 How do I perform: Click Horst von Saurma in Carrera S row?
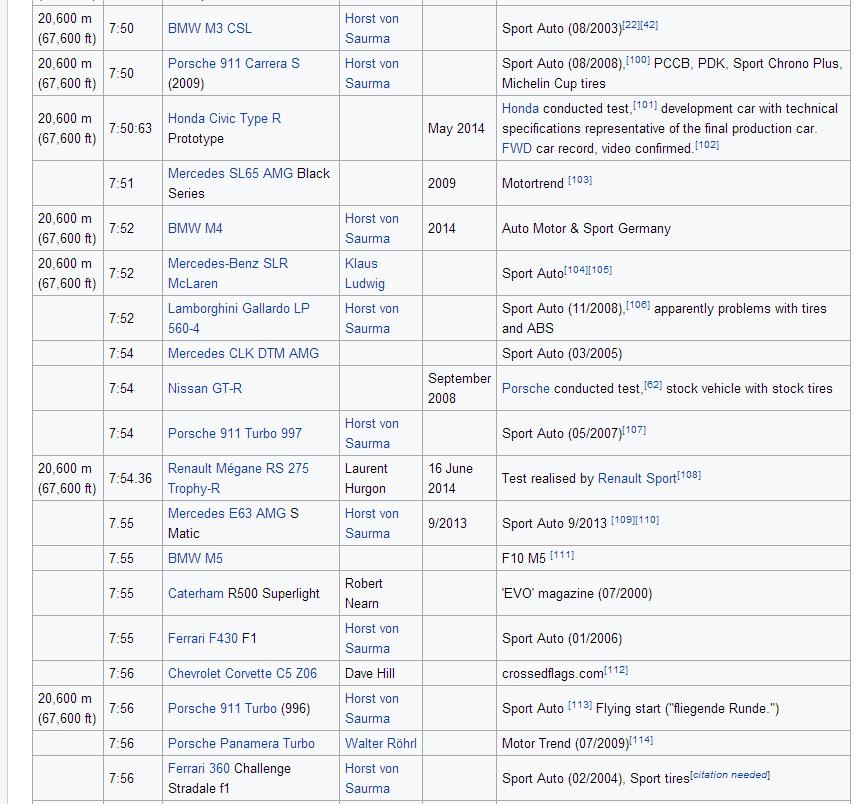pos(372,73)
